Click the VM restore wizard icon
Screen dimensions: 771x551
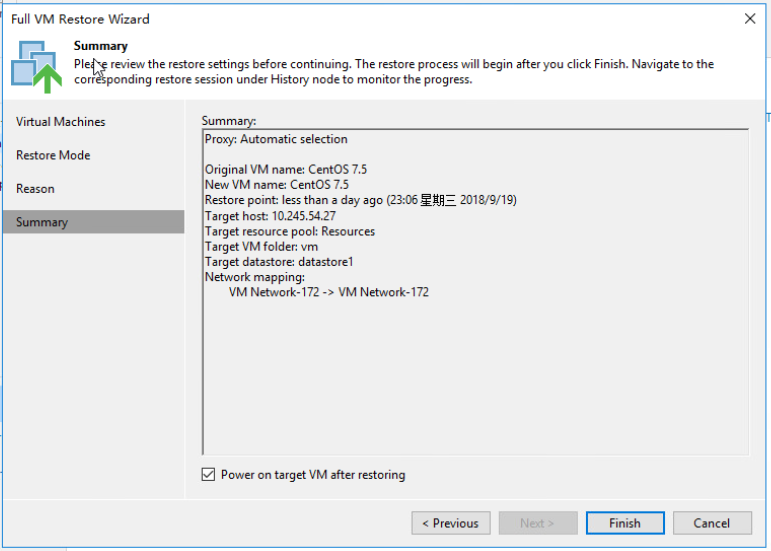(x=36, y=67)
